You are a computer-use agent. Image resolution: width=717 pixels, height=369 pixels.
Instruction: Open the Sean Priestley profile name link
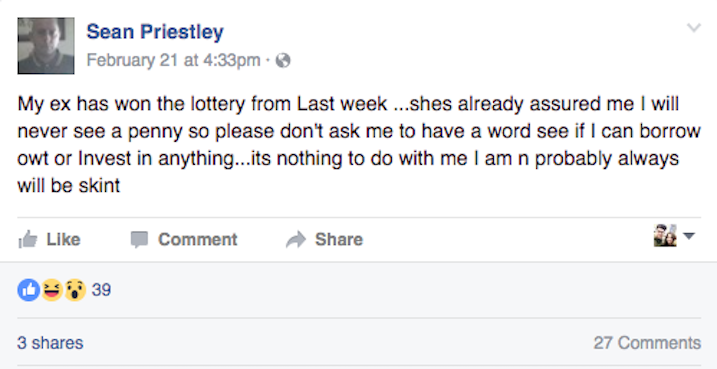coord(155,32)
